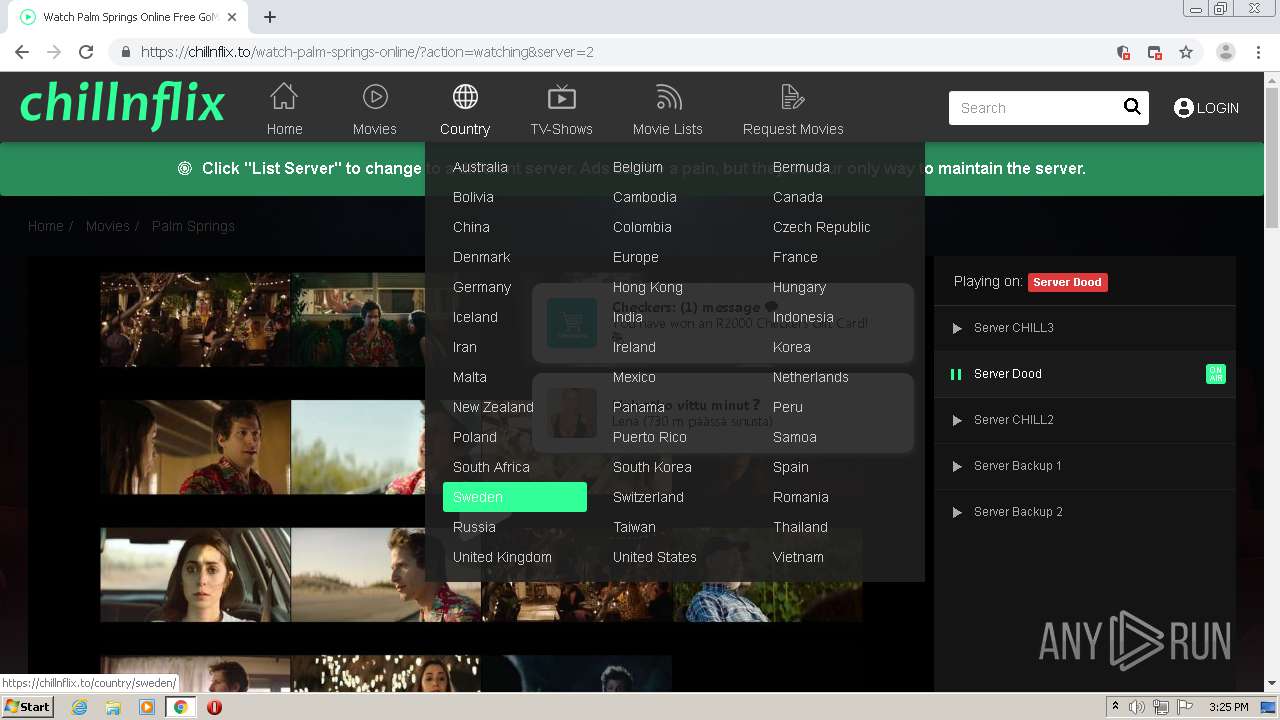Choose South Africa country
1280x720 pixels.
tap(491, 467)
